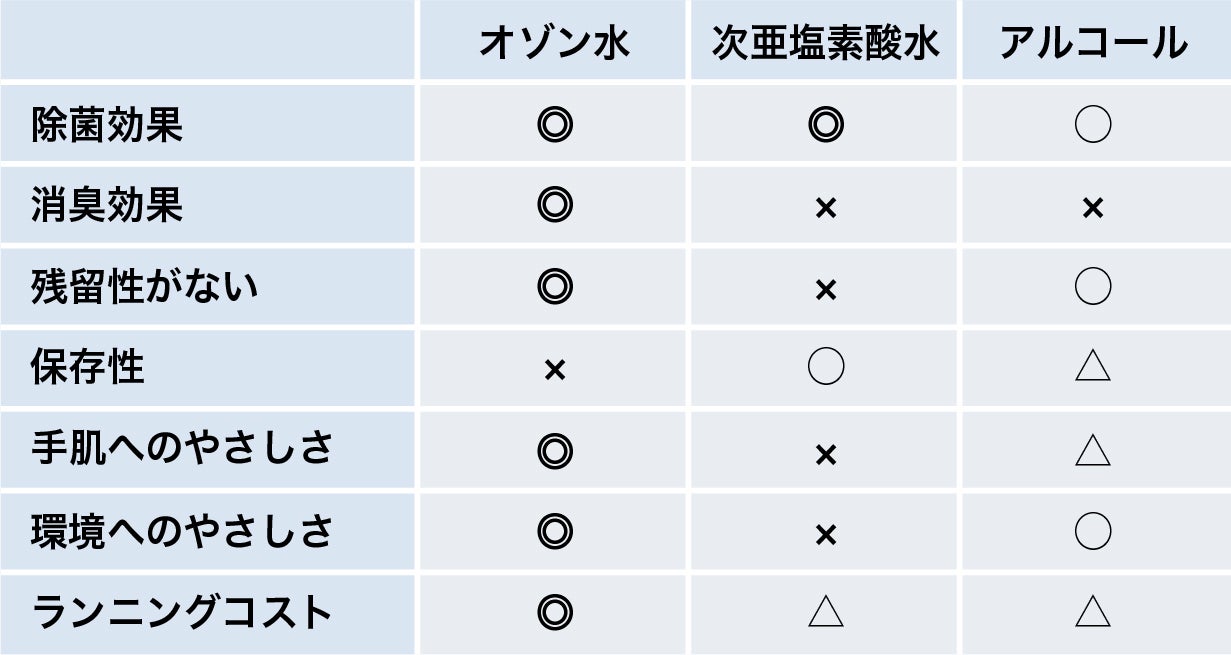The image size is (1231, 655).
Task: Click オゾン水's double circle for 除菌効果
Action: pyautogui.click(x=554, y=125)
